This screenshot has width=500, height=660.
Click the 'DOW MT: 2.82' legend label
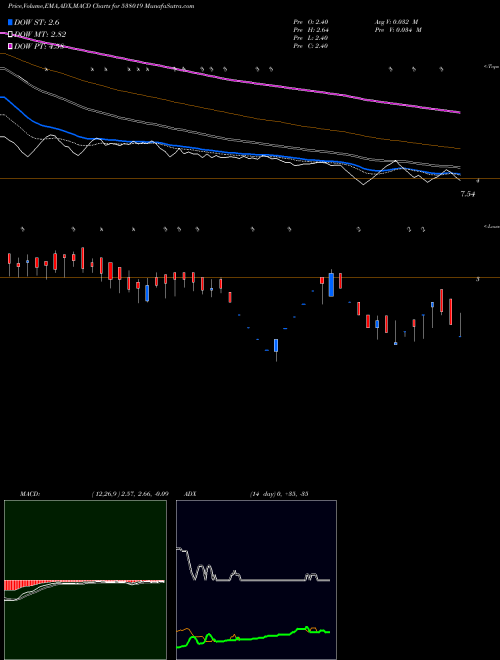point(40,34)
